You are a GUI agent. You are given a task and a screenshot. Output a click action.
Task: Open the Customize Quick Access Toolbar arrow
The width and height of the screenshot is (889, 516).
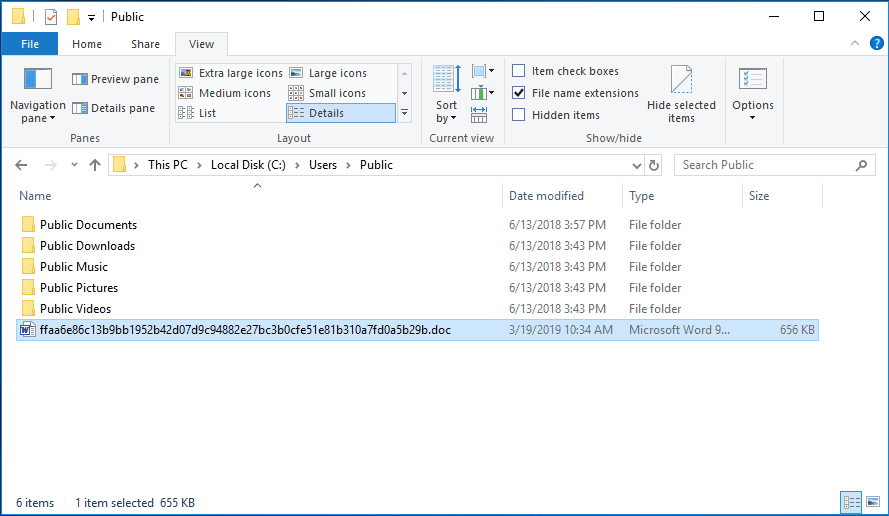pyautogui.click(x=91, y=18)
